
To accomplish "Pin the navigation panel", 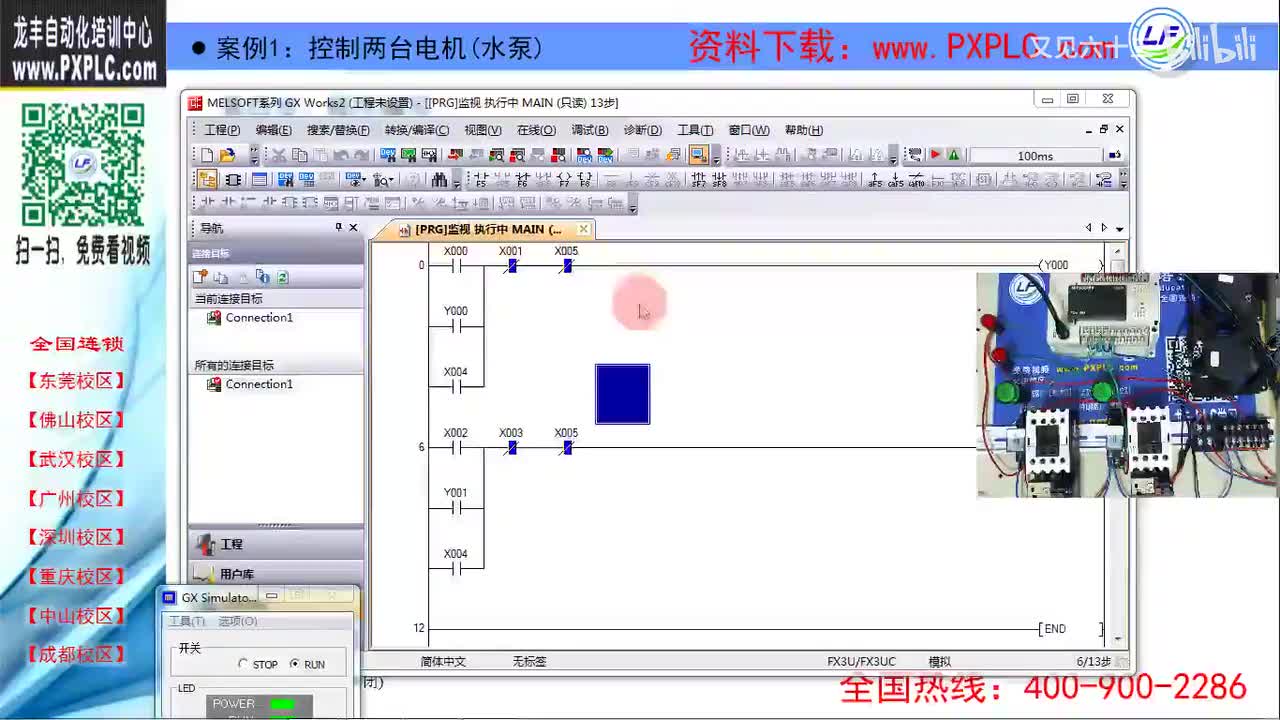I will pos(339,227).
